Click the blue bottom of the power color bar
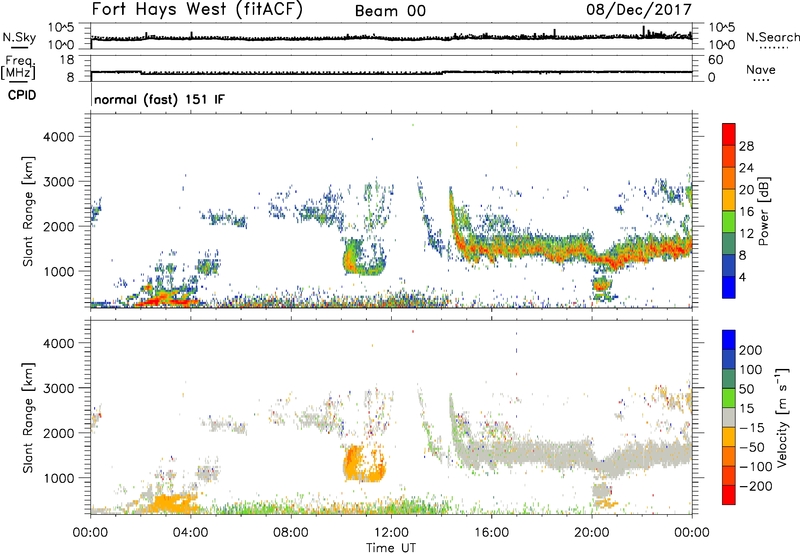Viewport: 800px width, 554px height. tap(728, 287)
